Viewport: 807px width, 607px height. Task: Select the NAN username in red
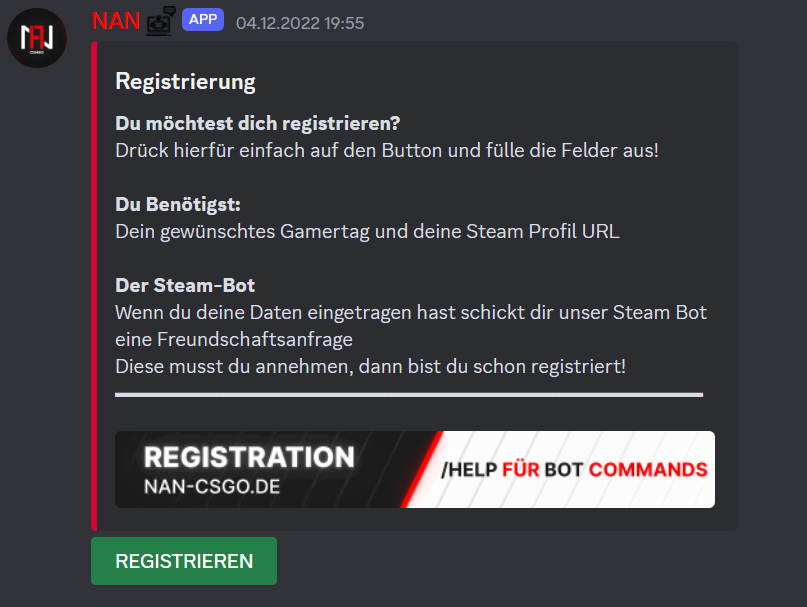[x=116, y=21]
